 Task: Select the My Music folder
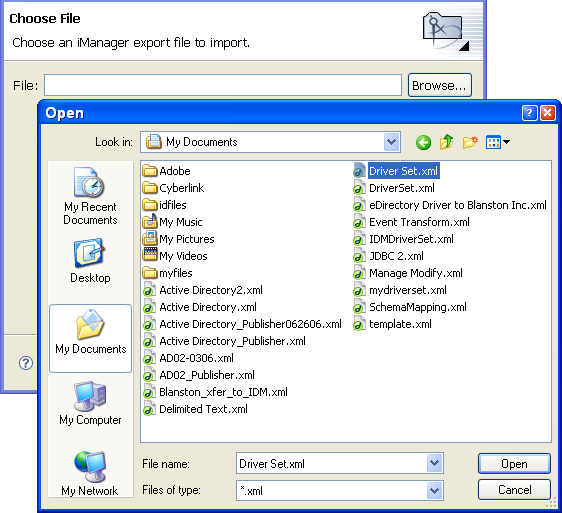172,222
